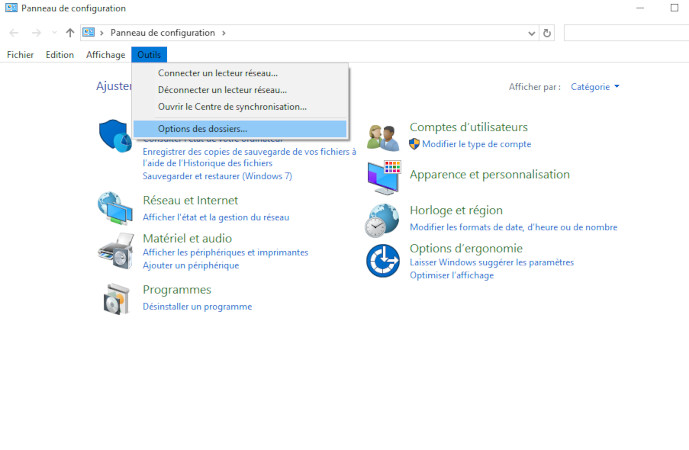Select Connecter un lecteur réseau
The width and height of the screenshot is (689, 450).
click(240, 73)
